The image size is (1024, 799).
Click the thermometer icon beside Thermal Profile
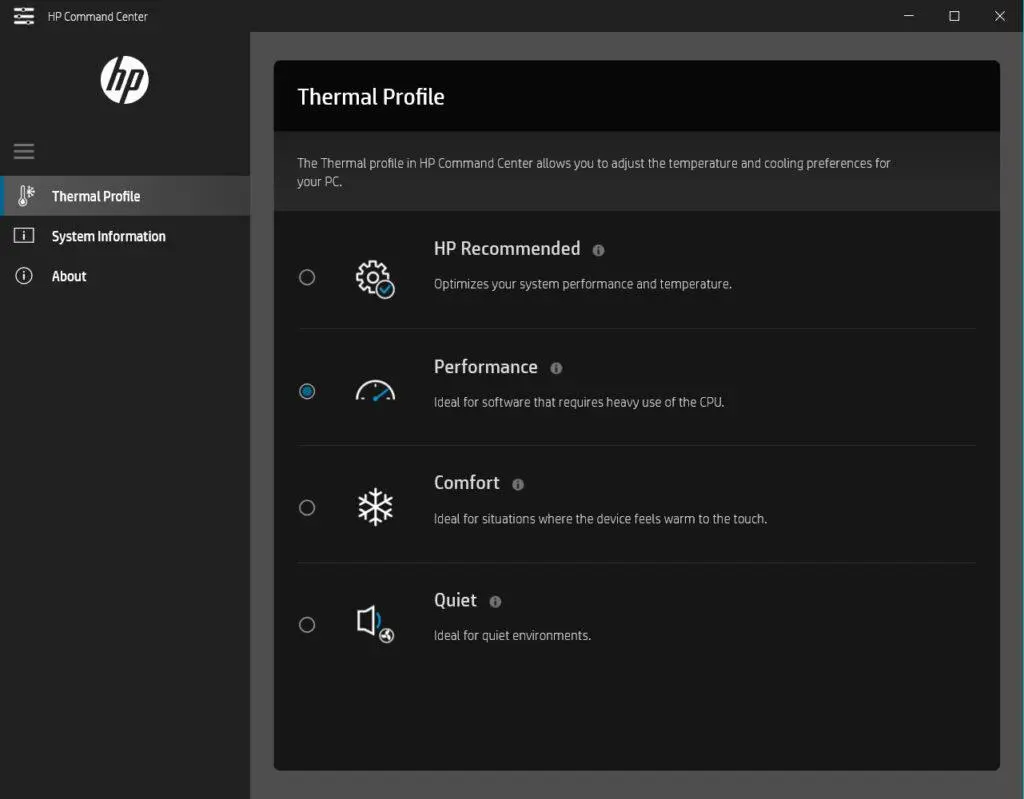pyautogui.click(x=25, y=195)
